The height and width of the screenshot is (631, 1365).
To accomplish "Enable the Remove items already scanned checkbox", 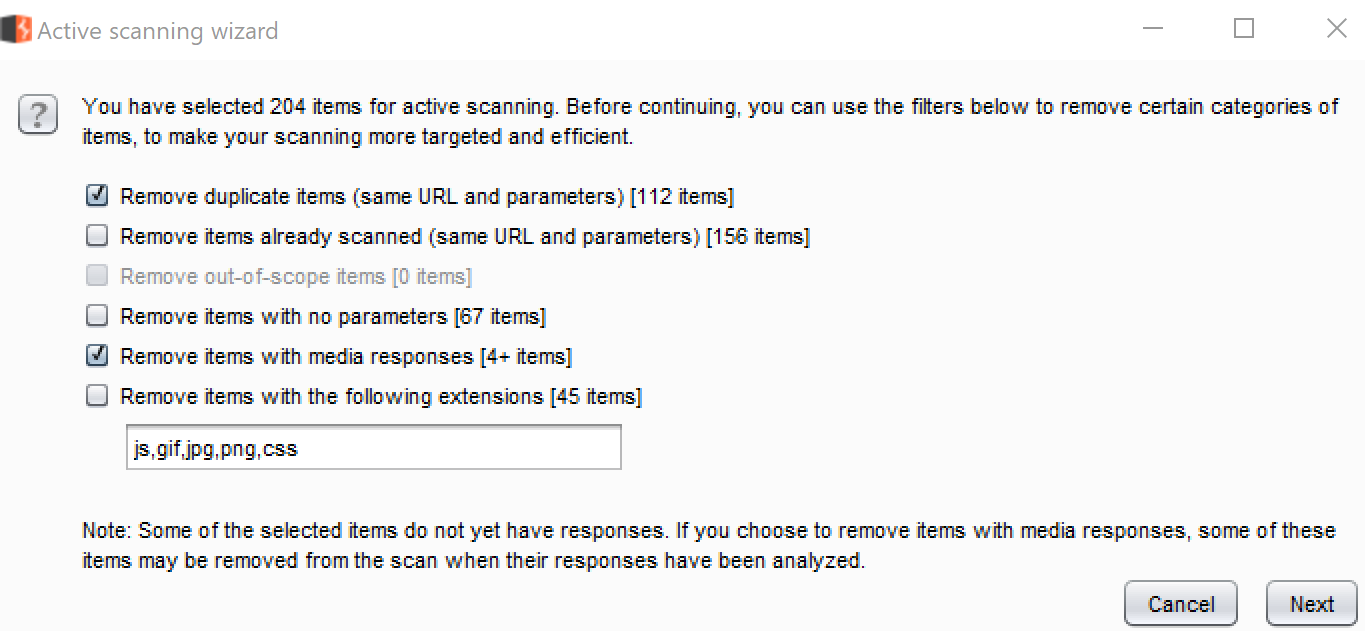I will pyautogui.click(x=97, y=236).
